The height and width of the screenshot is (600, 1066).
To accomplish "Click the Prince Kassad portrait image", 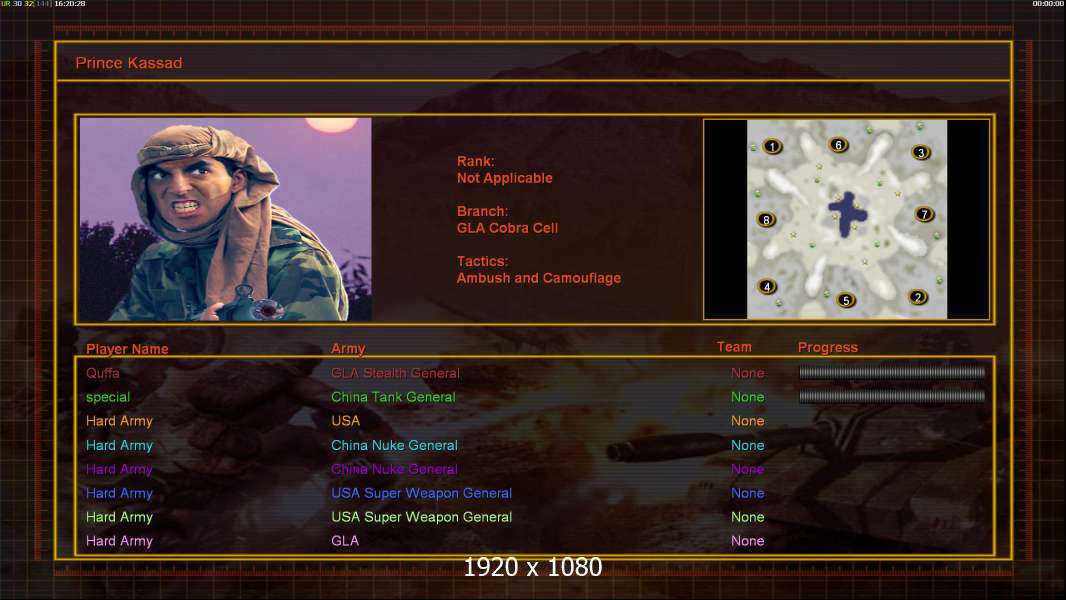I will click(x=226, y=219).
